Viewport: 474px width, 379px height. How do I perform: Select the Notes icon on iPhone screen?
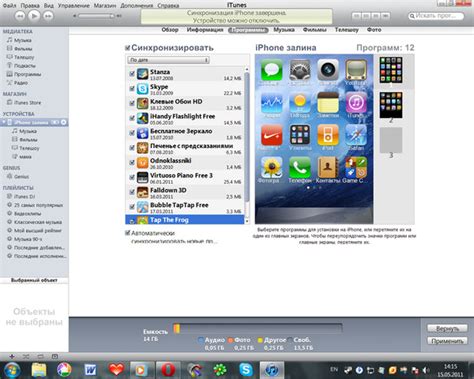(x=328, y=103)
